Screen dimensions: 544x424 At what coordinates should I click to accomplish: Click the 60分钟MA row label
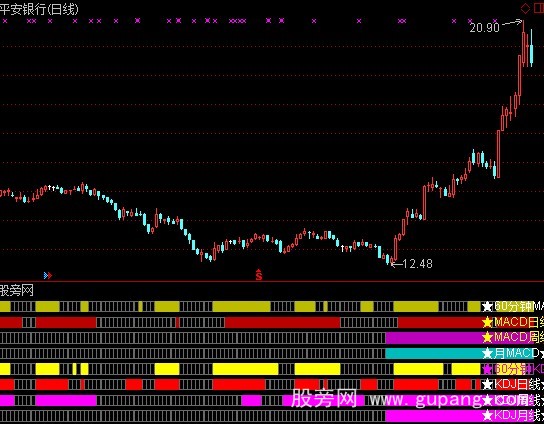[519, 306]
